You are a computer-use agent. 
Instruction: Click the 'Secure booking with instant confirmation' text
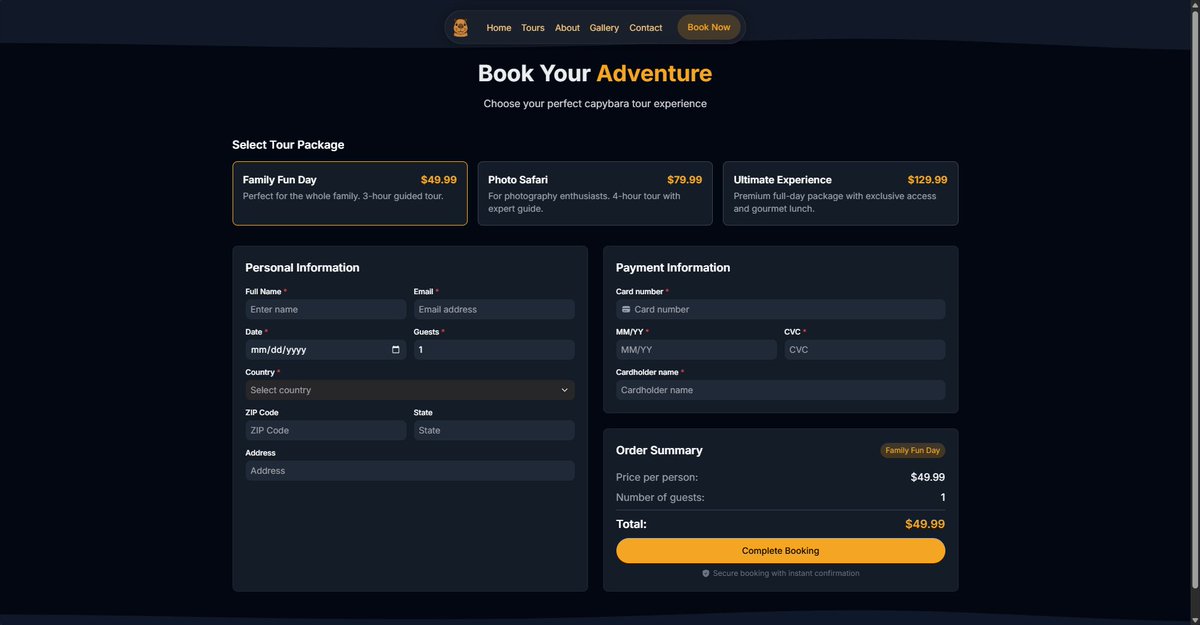(786, 574)
